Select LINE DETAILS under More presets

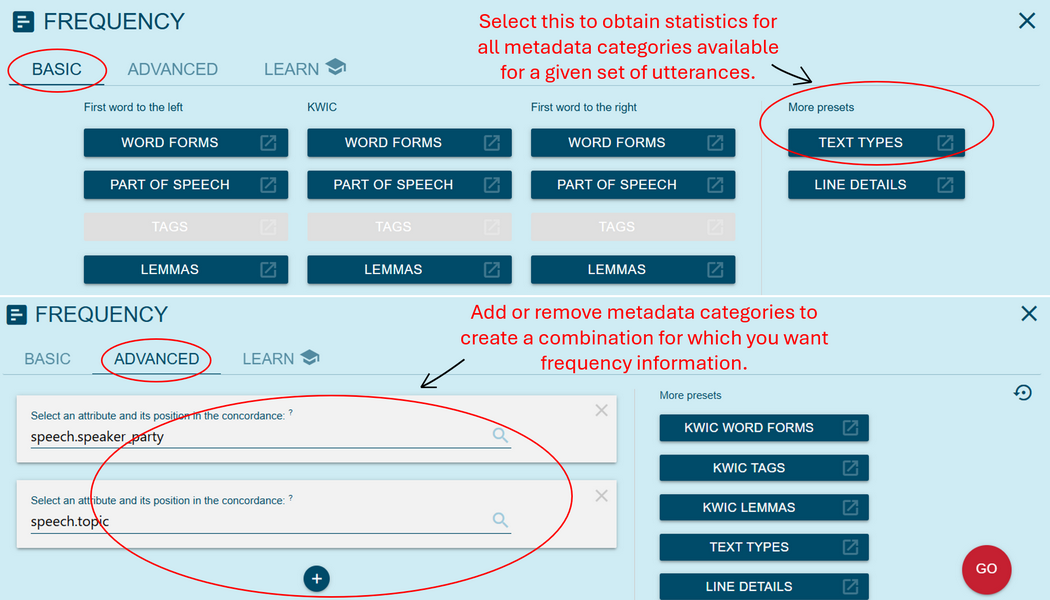(x=876, y=184)
